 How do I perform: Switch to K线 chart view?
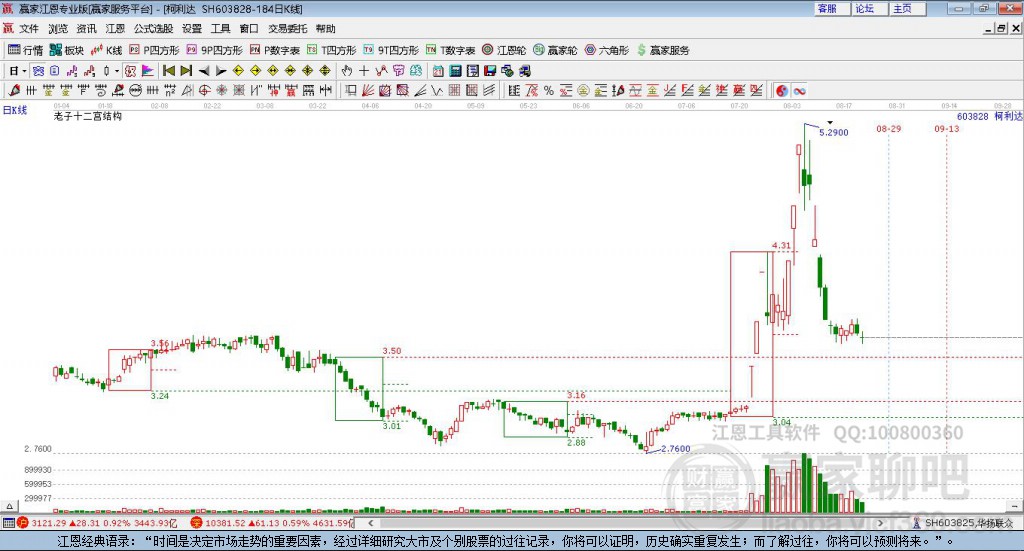pyautogui.click(x=106, y=50)
